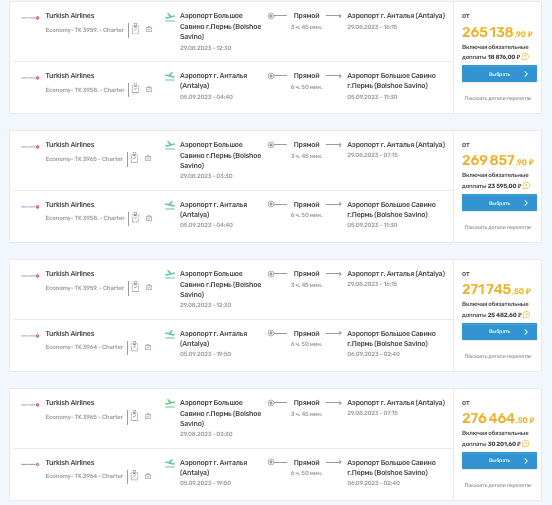This screenshot has height=505, width=552.
Task: Open the surcharge info icon next to 18 876,00 ₽
Action: pyautogui.click(x=525, y=57)
